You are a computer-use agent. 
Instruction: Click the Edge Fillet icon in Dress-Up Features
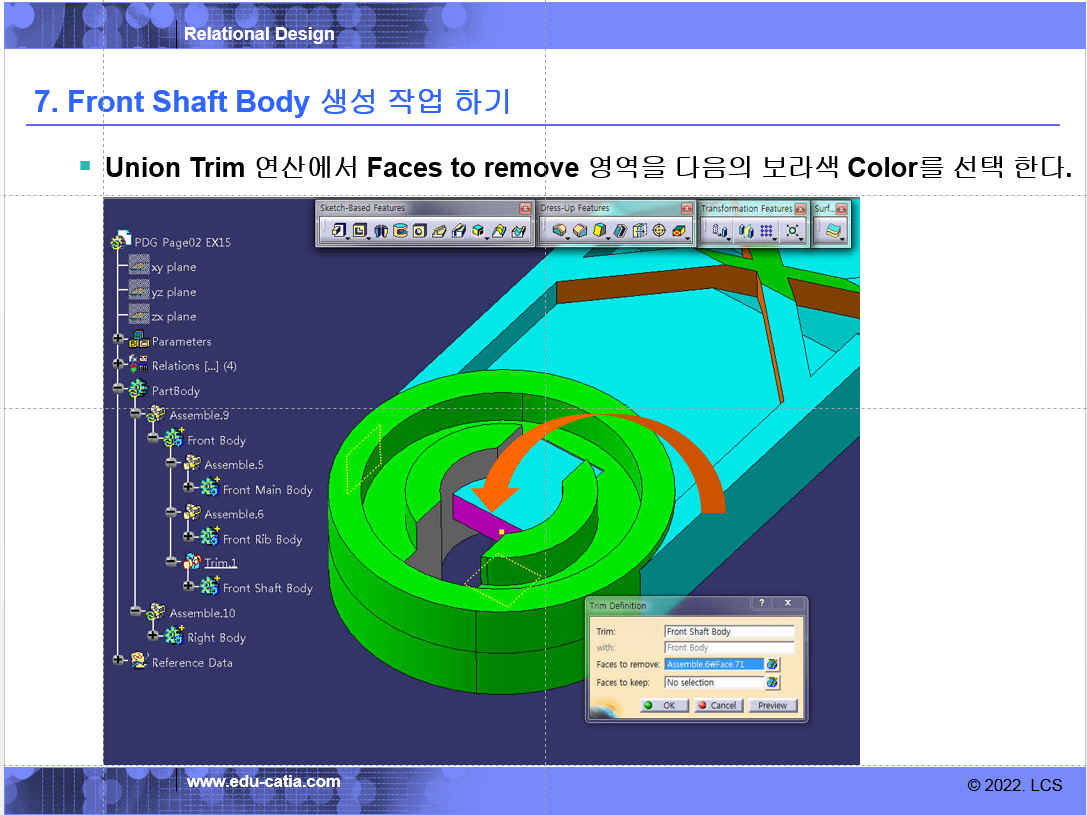tap(560, 231)
